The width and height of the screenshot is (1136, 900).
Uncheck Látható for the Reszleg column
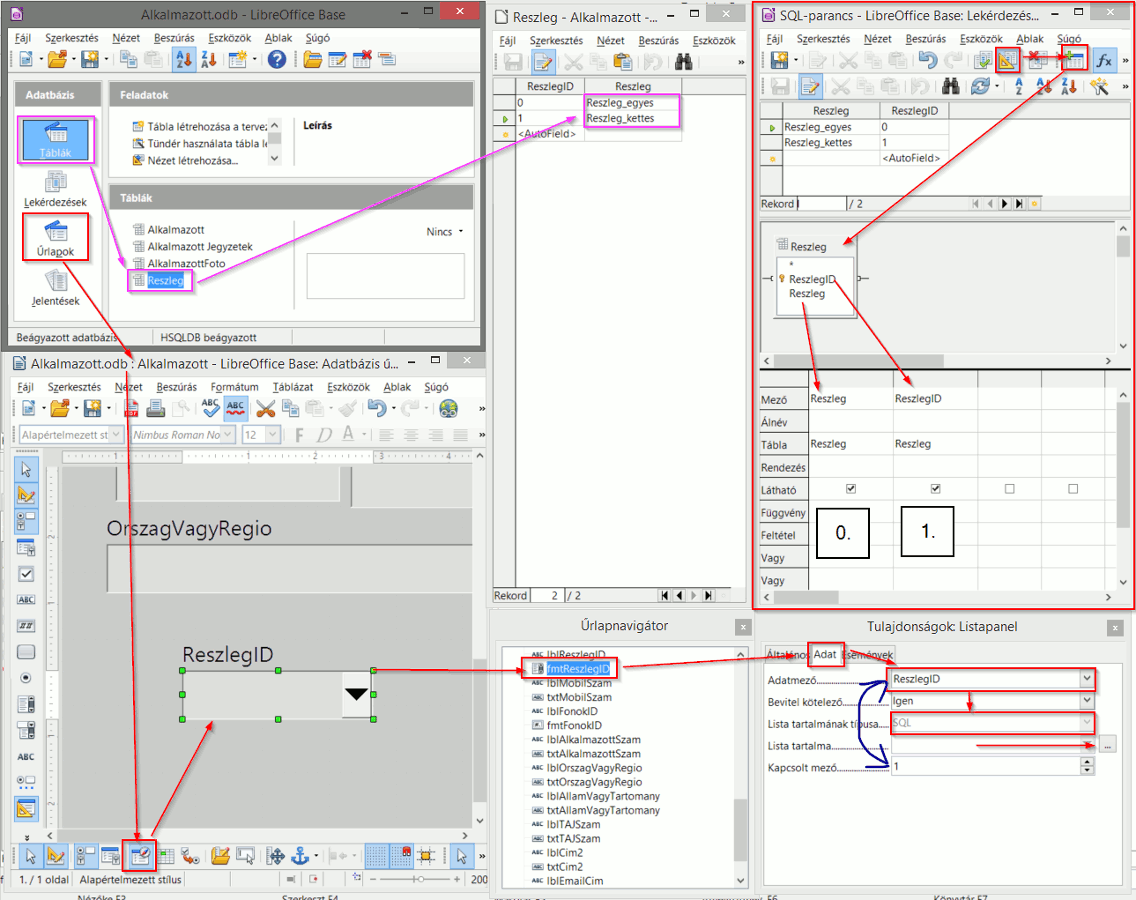[851, 489]
